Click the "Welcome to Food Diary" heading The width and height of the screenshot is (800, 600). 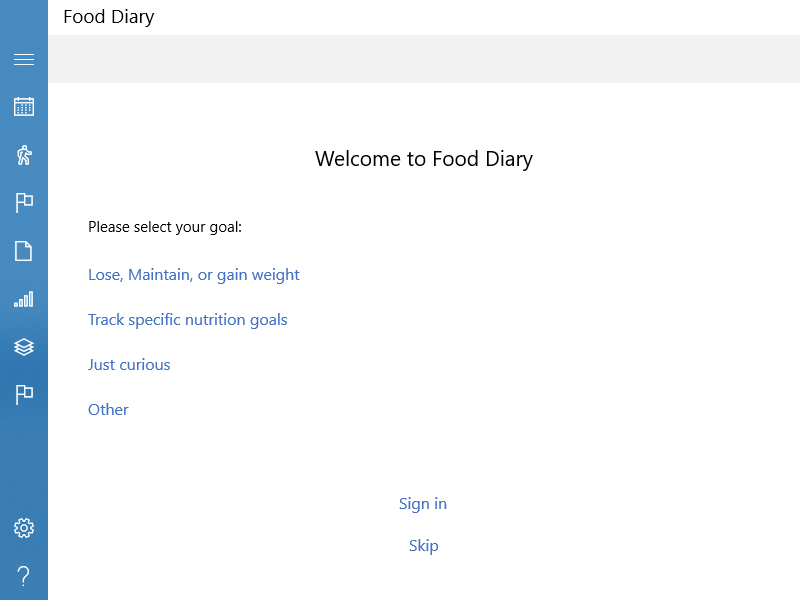(x=424, y=159)
